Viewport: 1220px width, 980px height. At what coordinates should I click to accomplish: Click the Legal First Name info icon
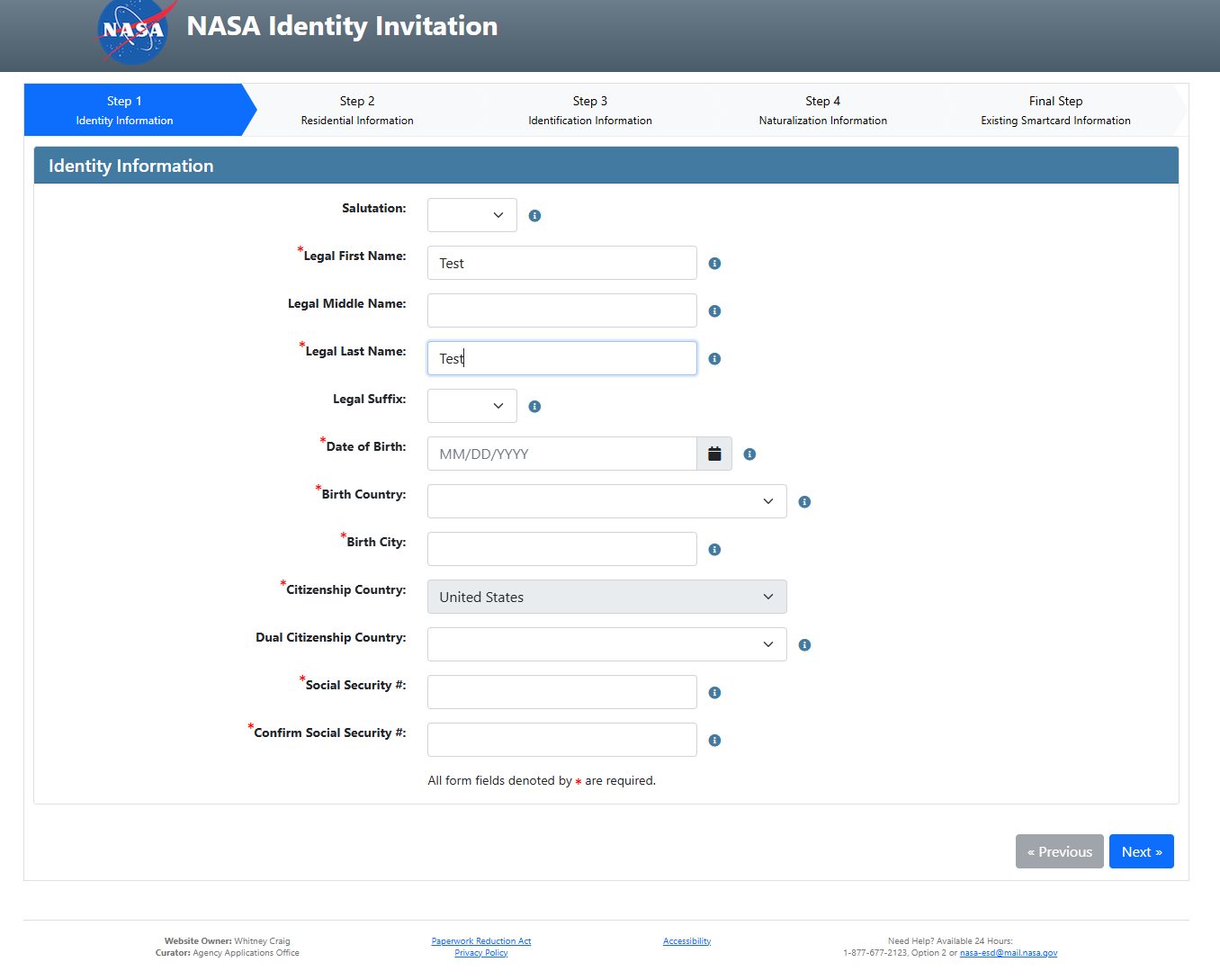[714, 264]
